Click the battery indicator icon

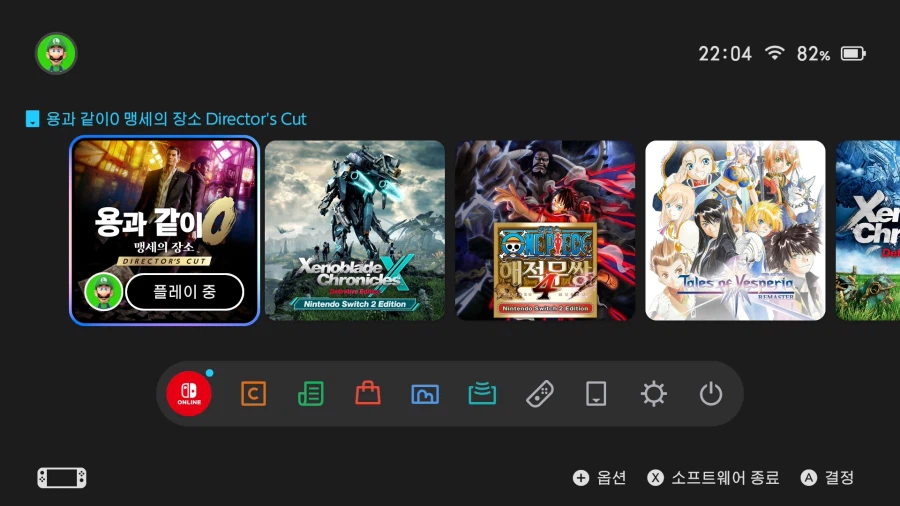[x=852, y=54]
